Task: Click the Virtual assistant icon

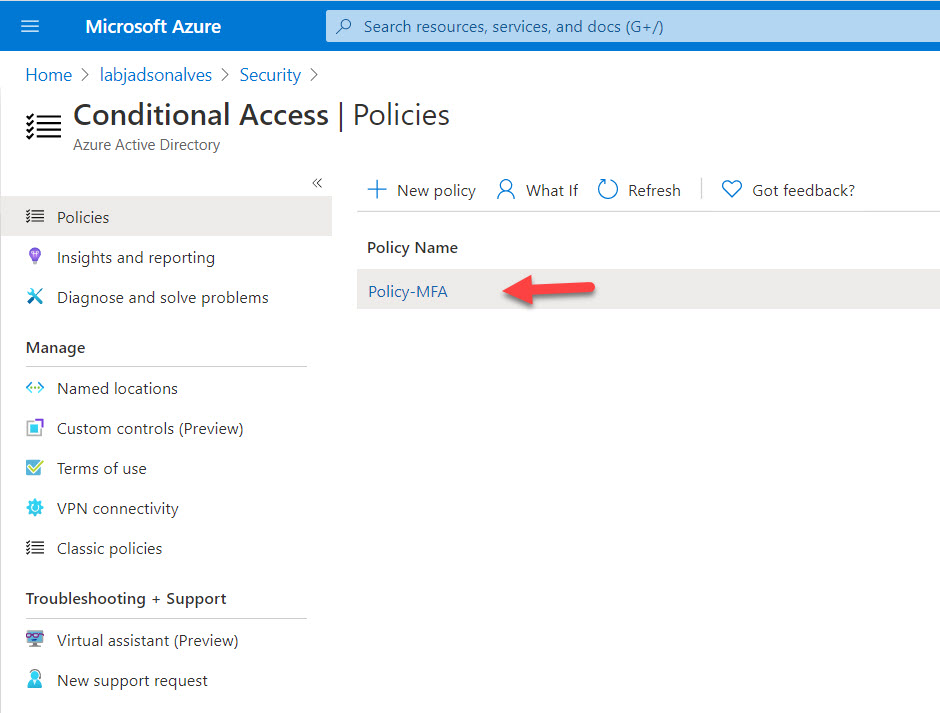Action: 35,640
